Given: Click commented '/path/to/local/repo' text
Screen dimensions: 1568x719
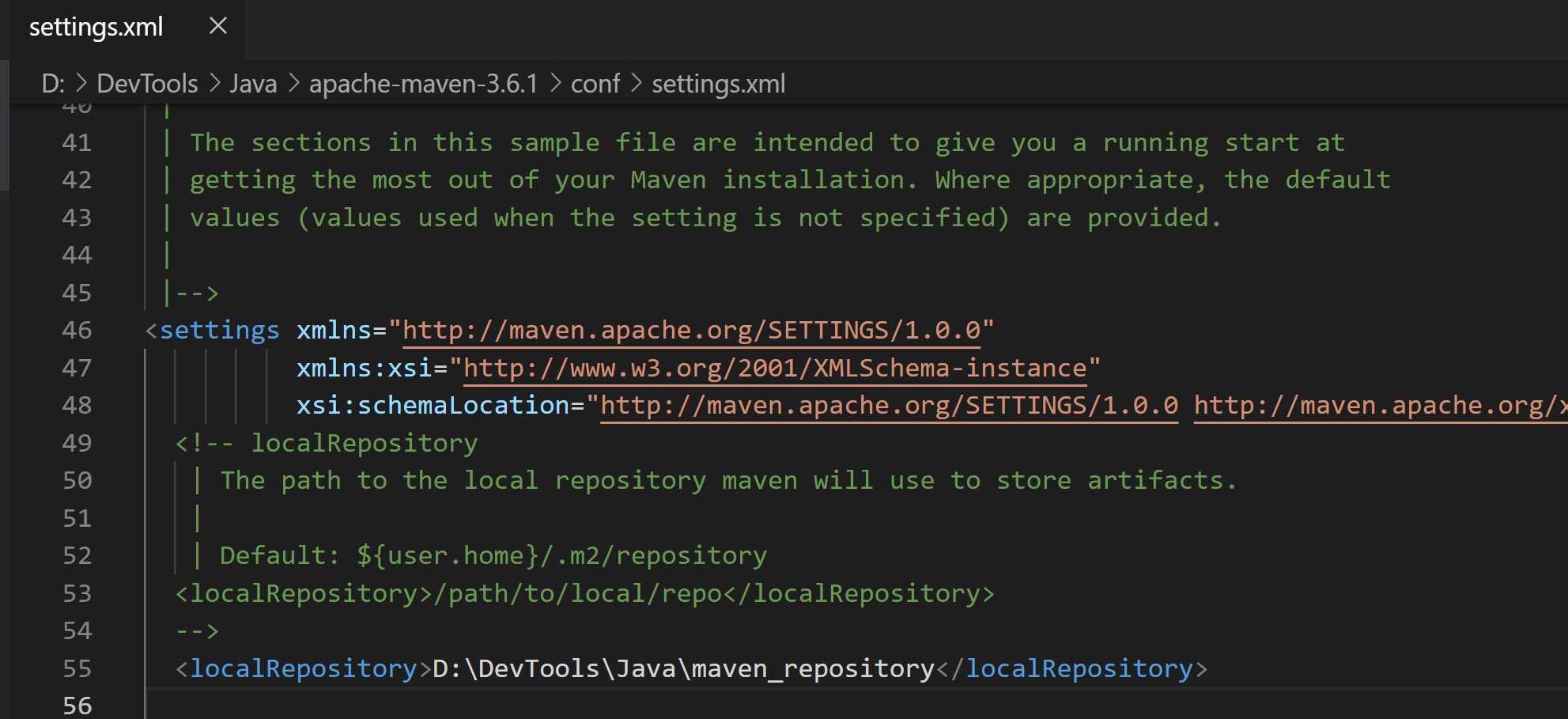Looking at the screenshot, I should click(x=577, y=594).
